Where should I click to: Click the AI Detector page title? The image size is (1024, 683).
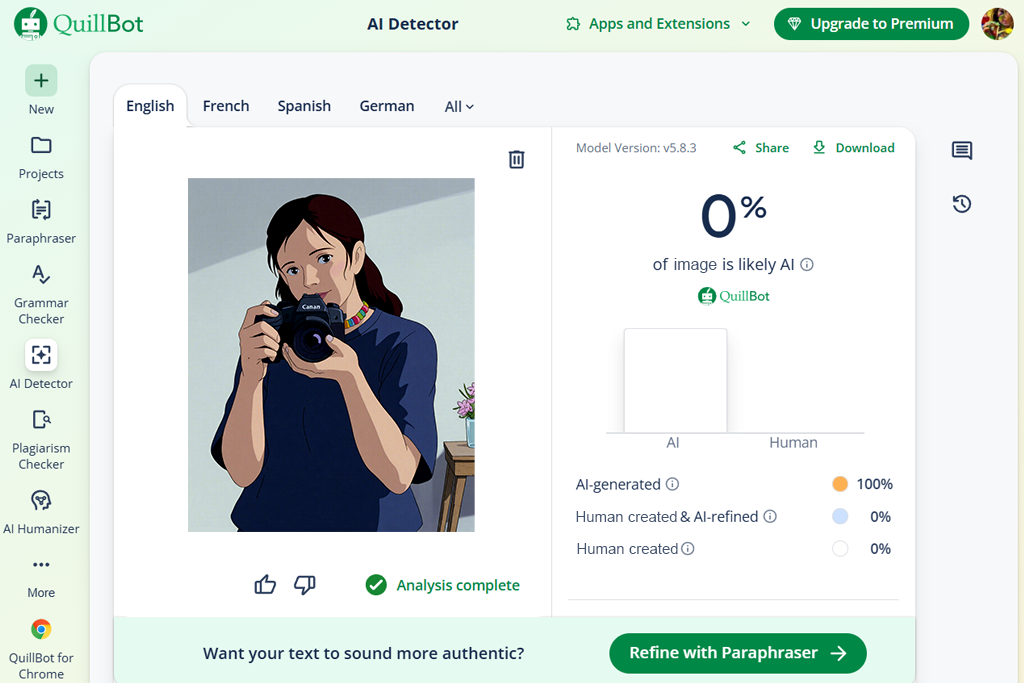pos(413,24)
